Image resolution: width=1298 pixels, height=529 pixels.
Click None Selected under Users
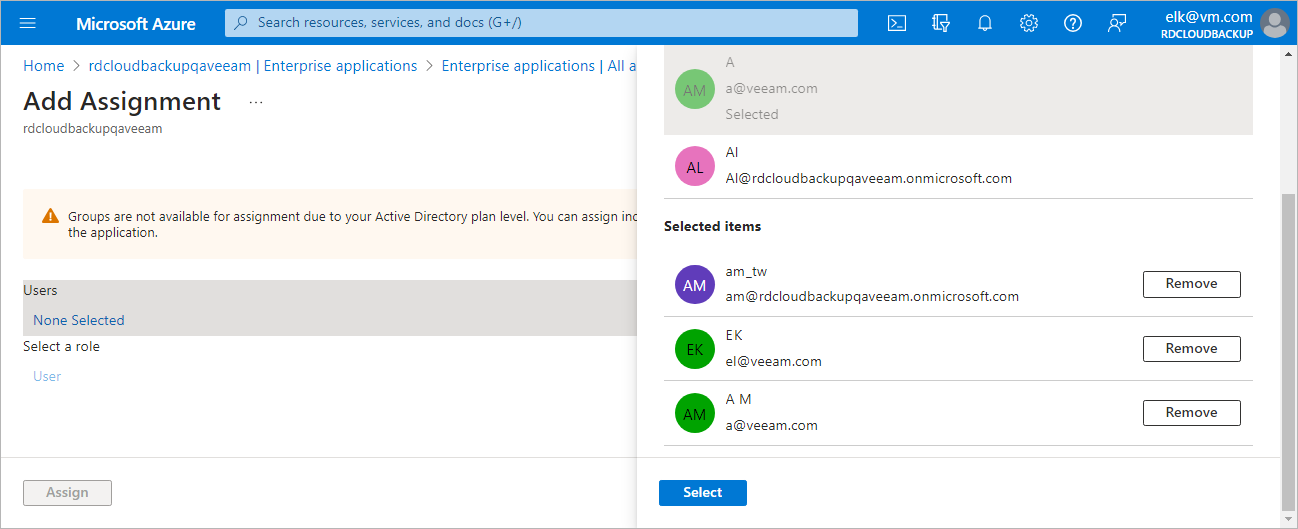[x=79, y=321]
